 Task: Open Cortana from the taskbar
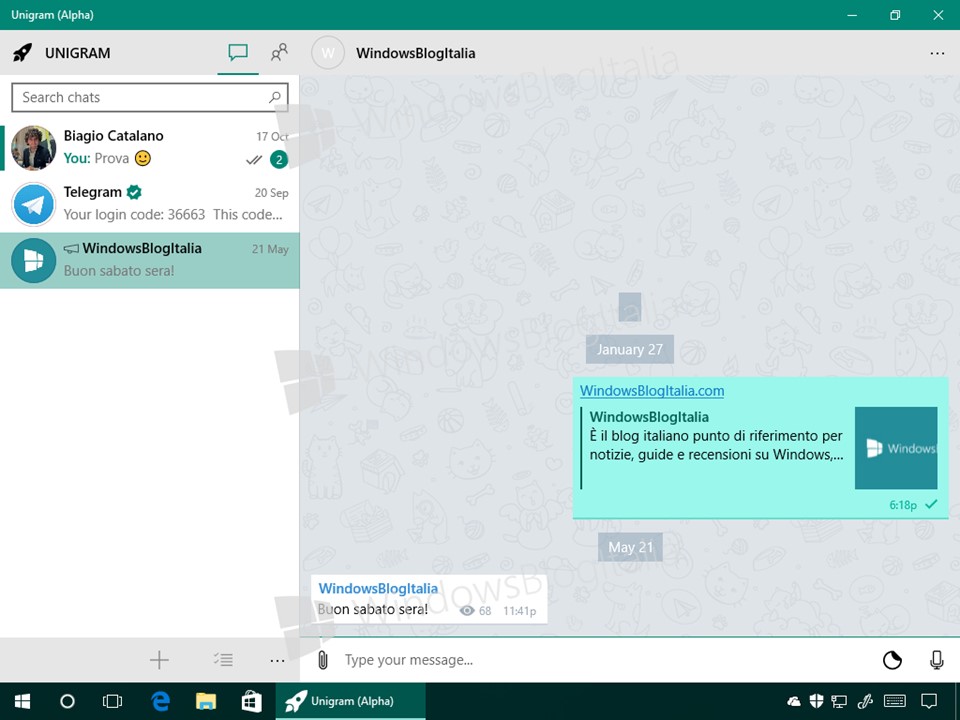(67, 701)
